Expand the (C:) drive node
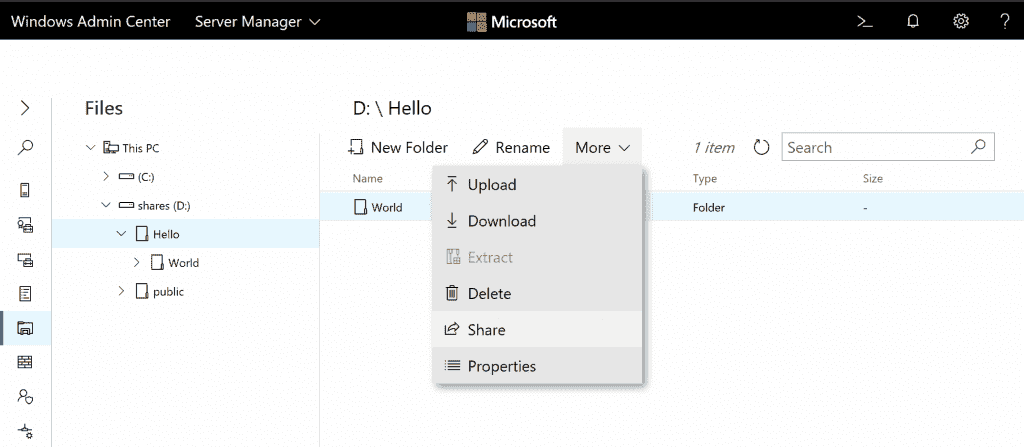Screen dimensions: 1024x447 [106, 176]
